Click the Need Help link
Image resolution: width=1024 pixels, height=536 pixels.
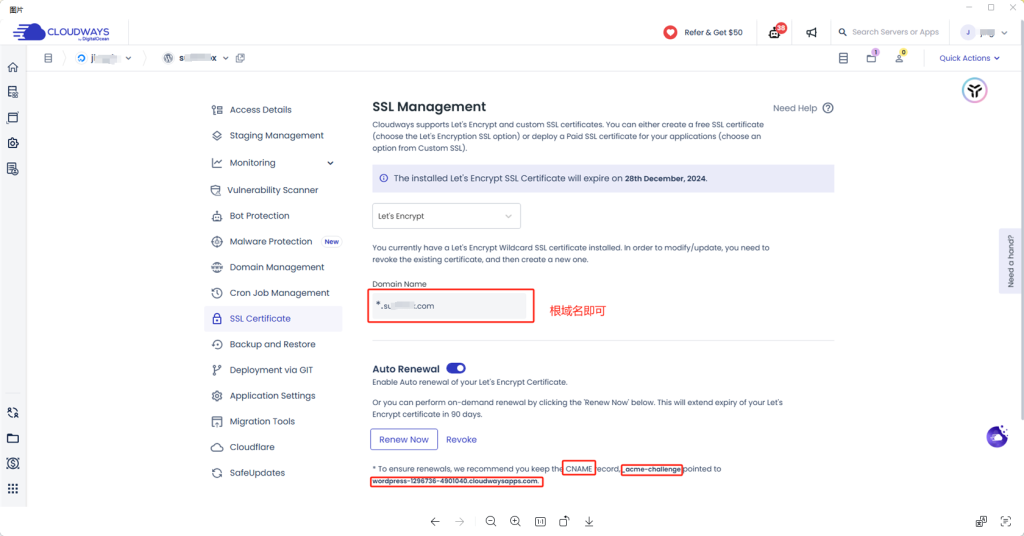(795, 108)
